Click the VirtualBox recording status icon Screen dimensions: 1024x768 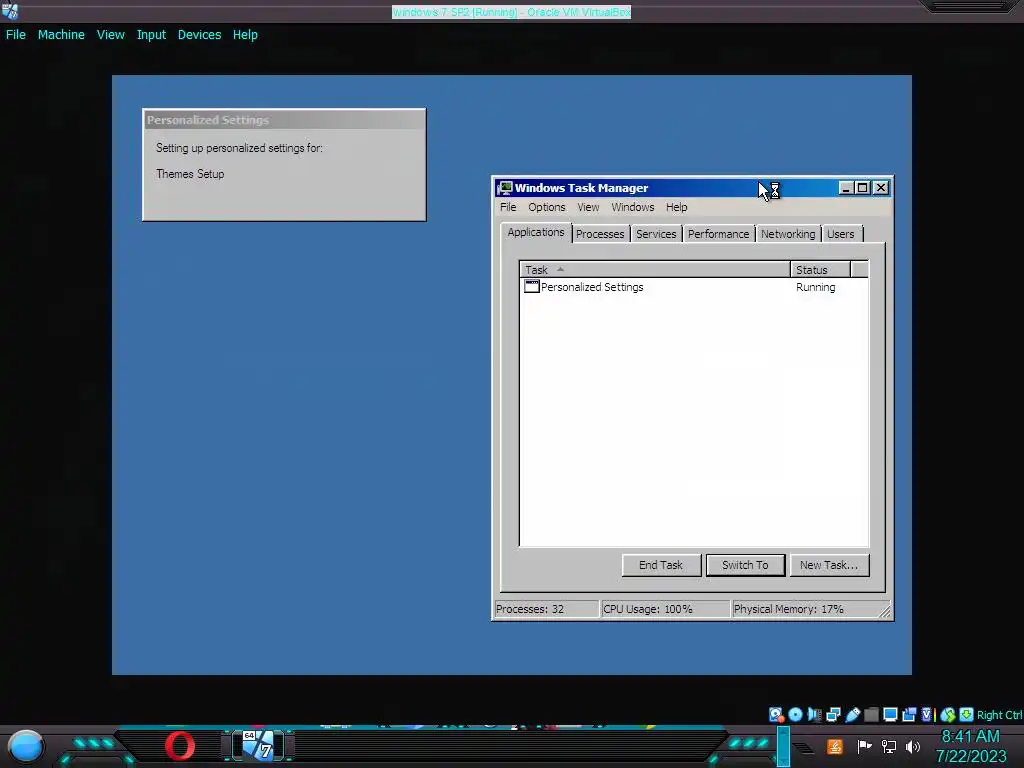(909, 714)
